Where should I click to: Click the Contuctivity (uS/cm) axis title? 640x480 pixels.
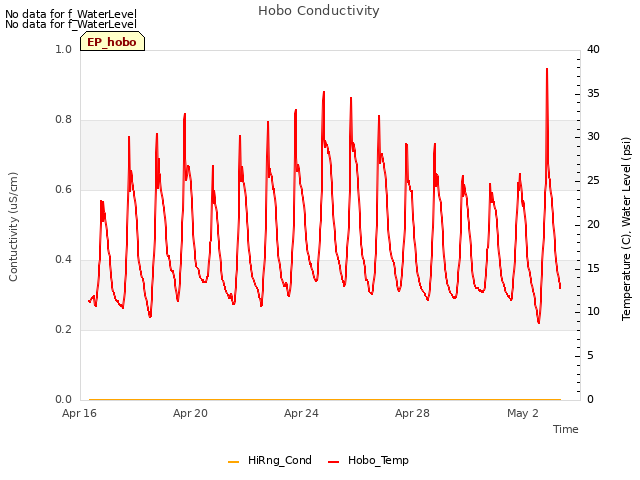(x=13, y=227)
